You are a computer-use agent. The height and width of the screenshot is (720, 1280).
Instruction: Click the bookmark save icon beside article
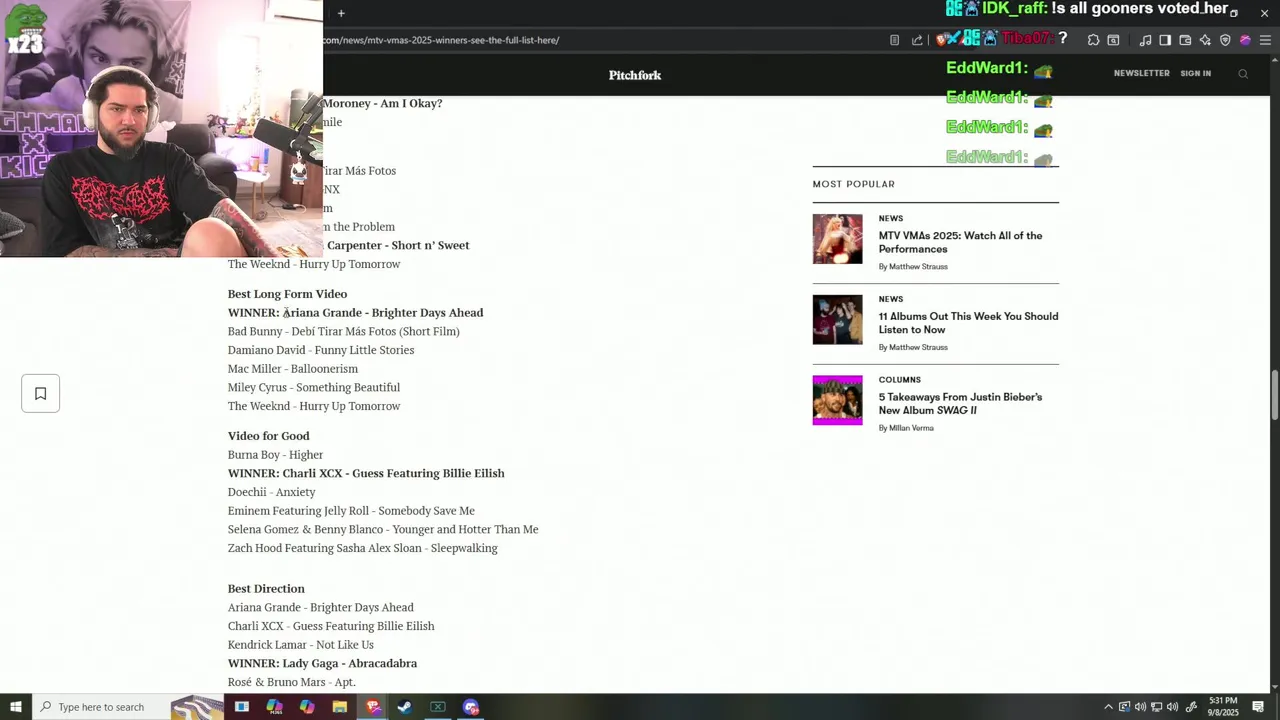click(x=41, y=393)
